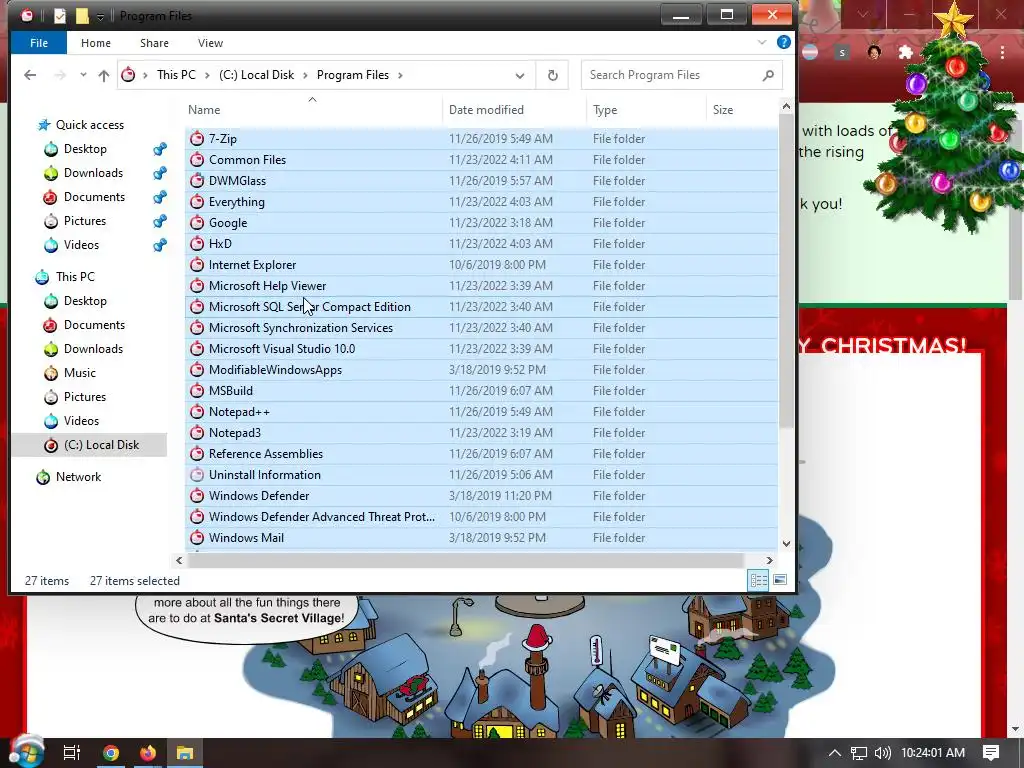Click the Videos pin icon in Quick access

[x=160, y=245]
